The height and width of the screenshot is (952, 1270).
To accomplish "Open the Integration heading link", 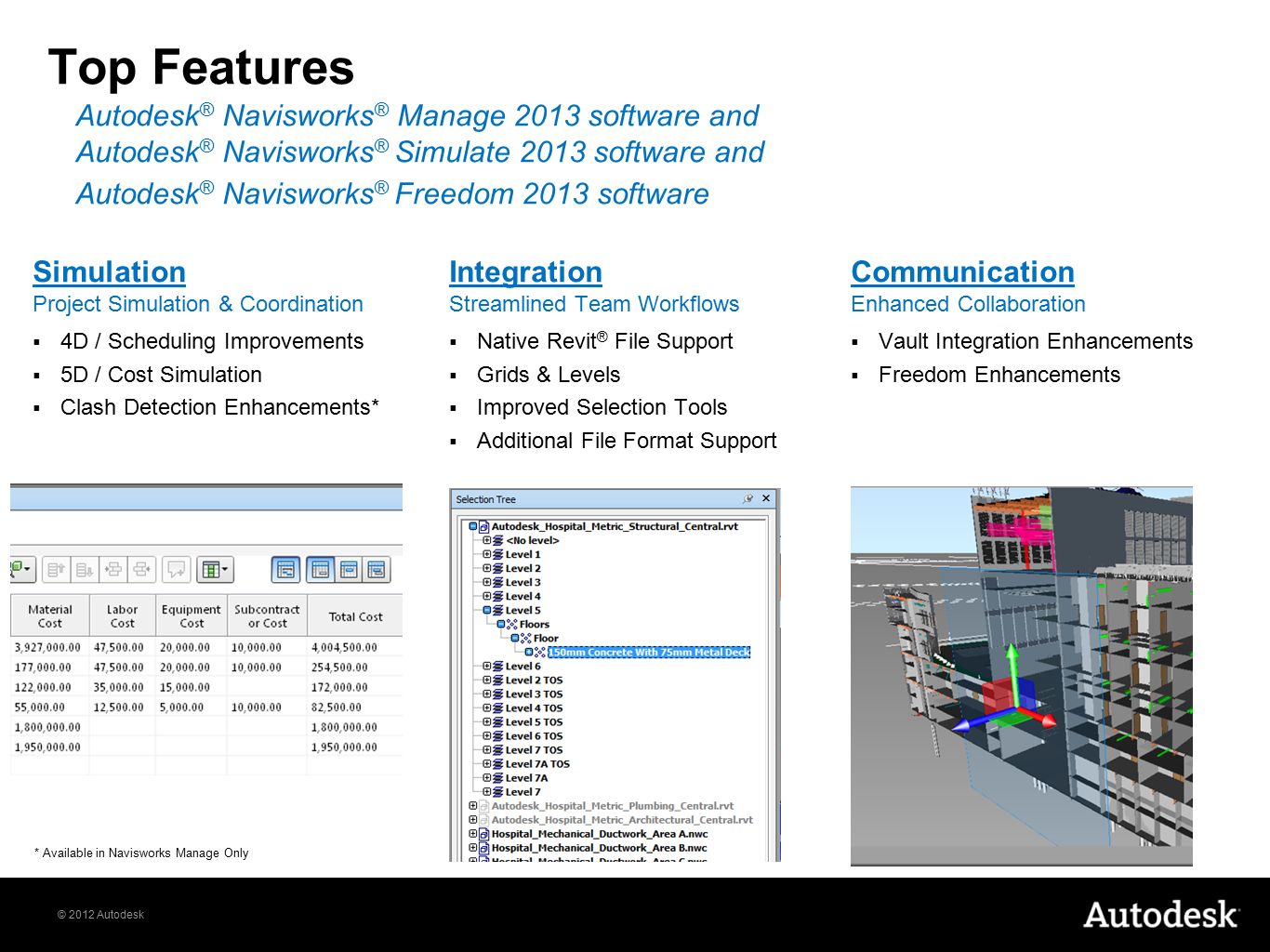I will click(x=525, y=271).
